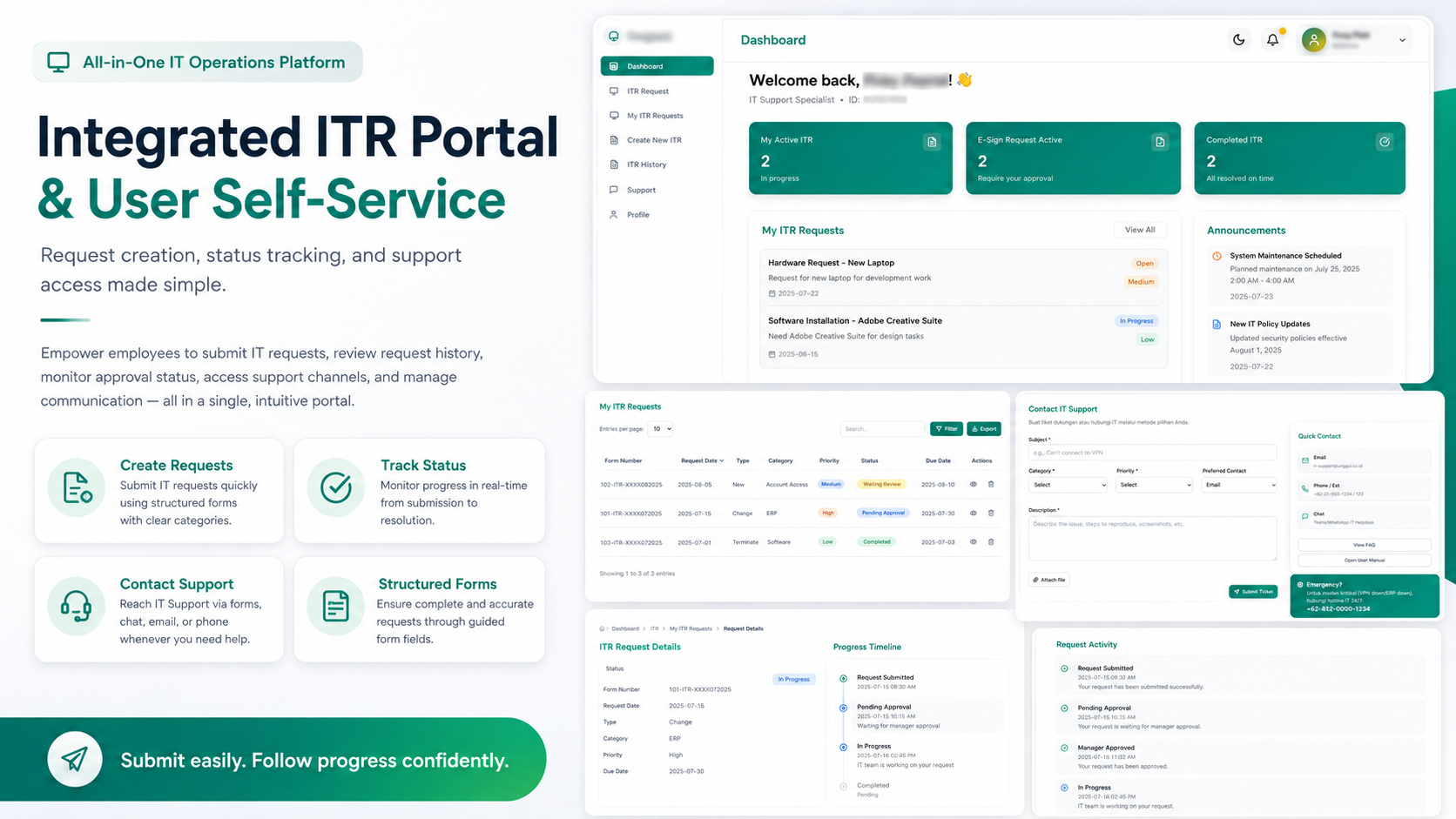1456x819 pixels.
Task: Click the Waiting Review status badge
Action: pos(881,484)
